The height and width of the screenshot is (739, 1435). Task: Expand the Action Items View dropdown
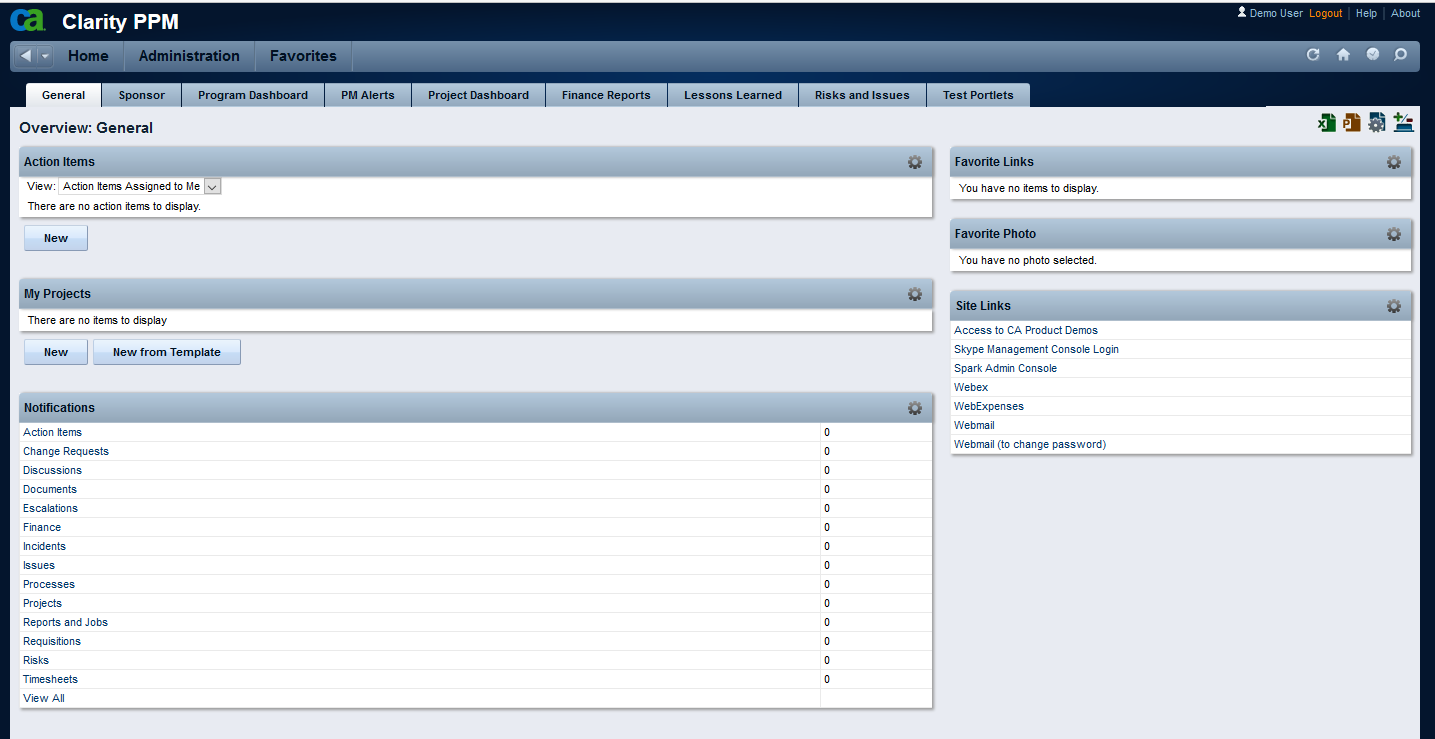(212, 186)
